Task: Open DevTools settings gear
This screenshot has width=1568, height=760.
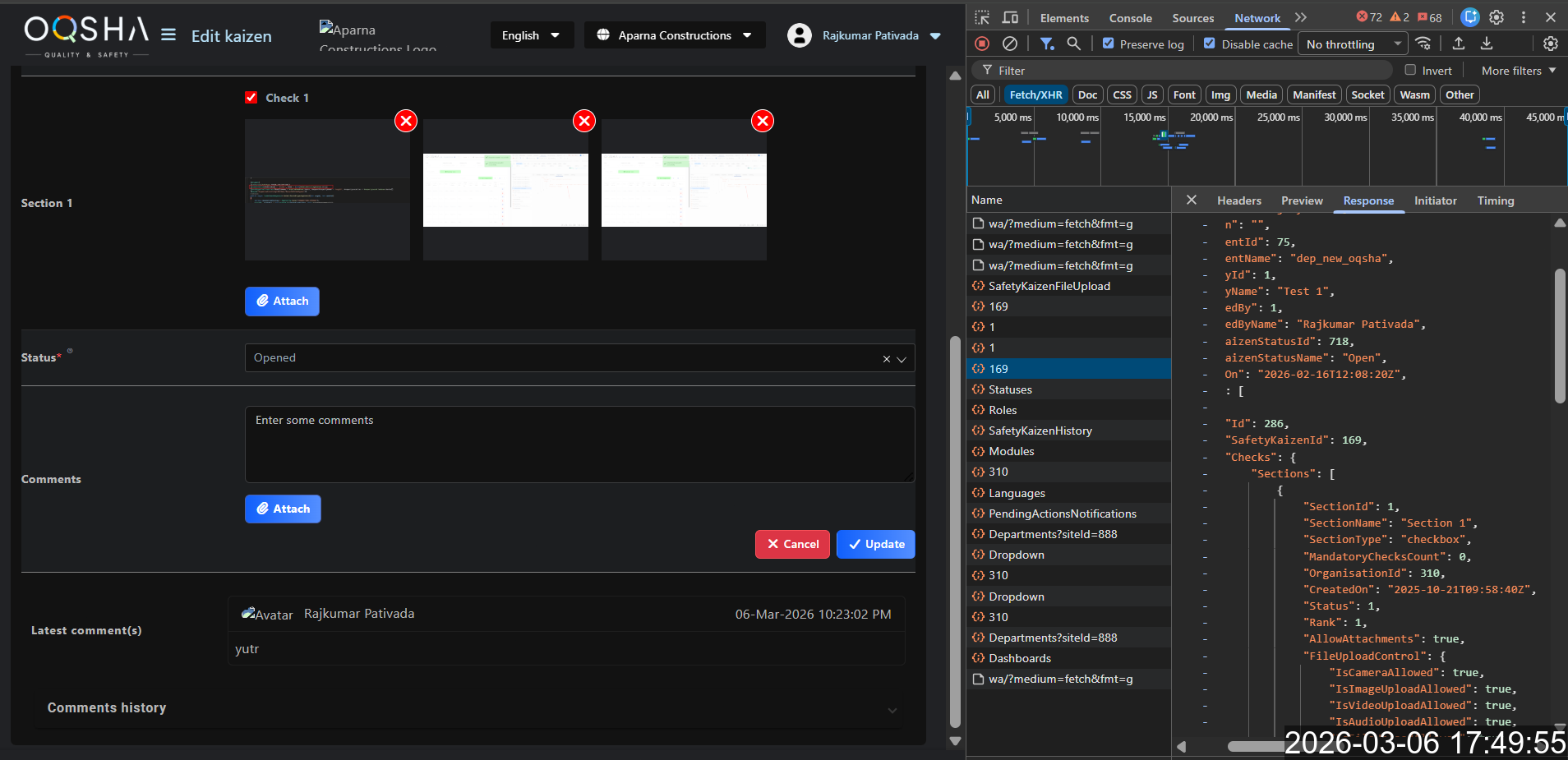Action: click(1497, 17)
